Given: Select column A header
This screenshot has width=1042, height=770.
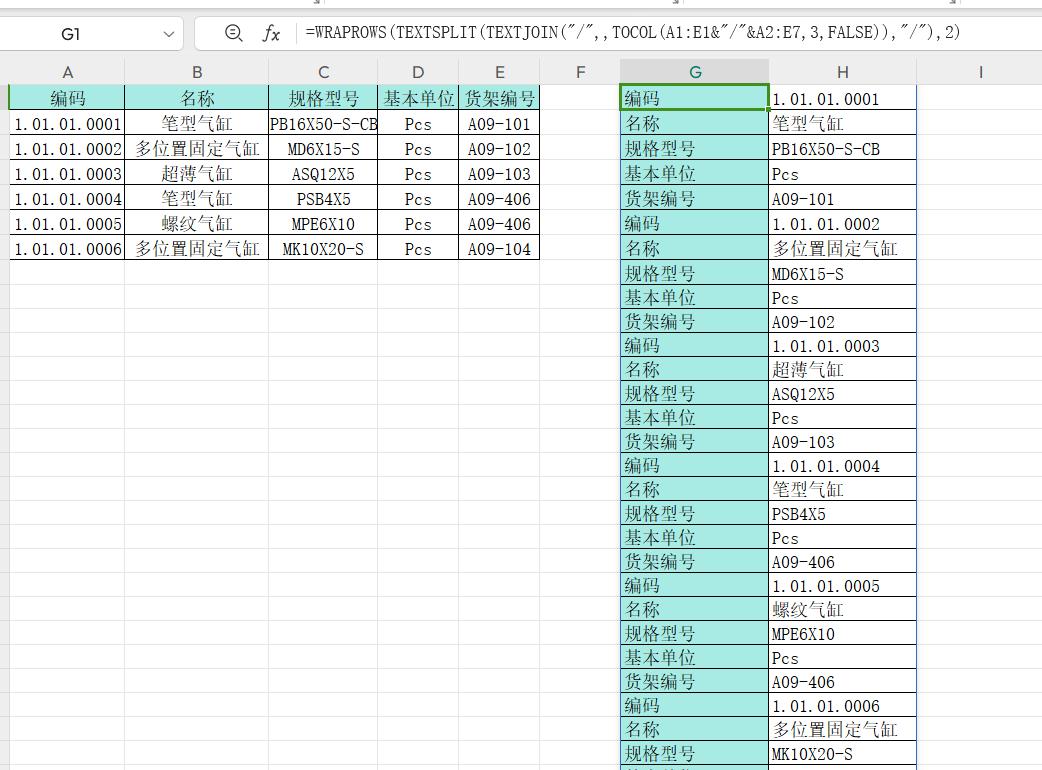Looking at the screenshot, I should [67, 72].
